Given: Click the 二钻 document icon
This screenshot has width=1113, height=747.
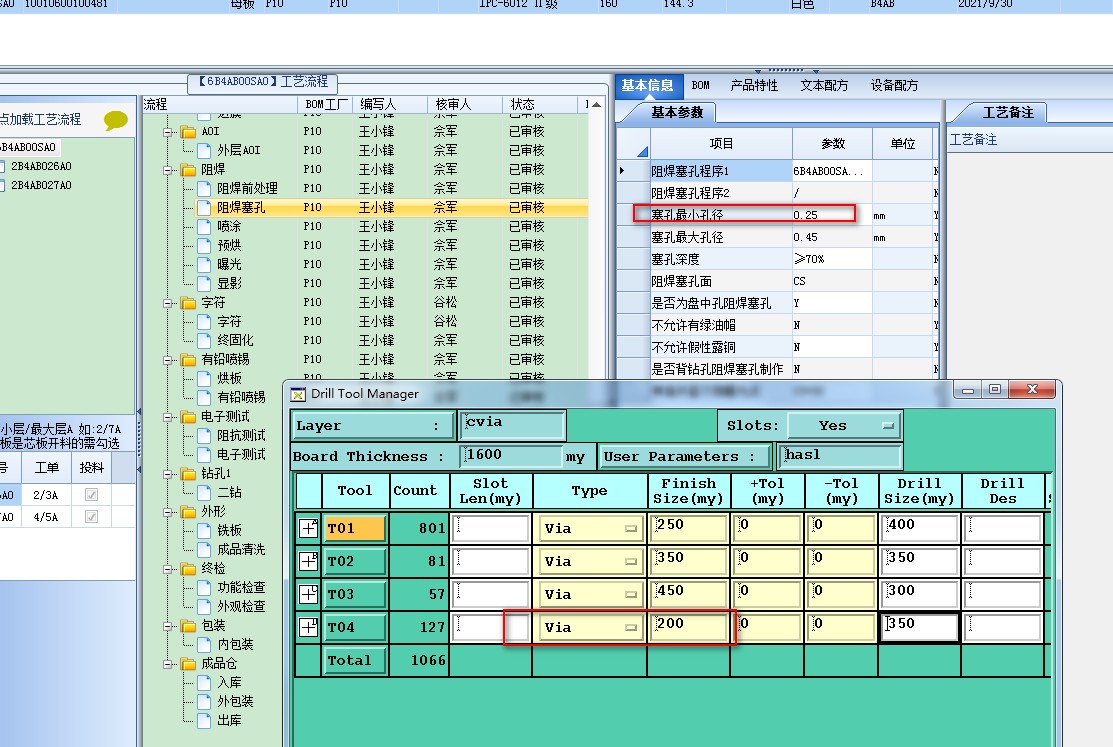Looking at the screenshot, I should [x=204, y=493].
